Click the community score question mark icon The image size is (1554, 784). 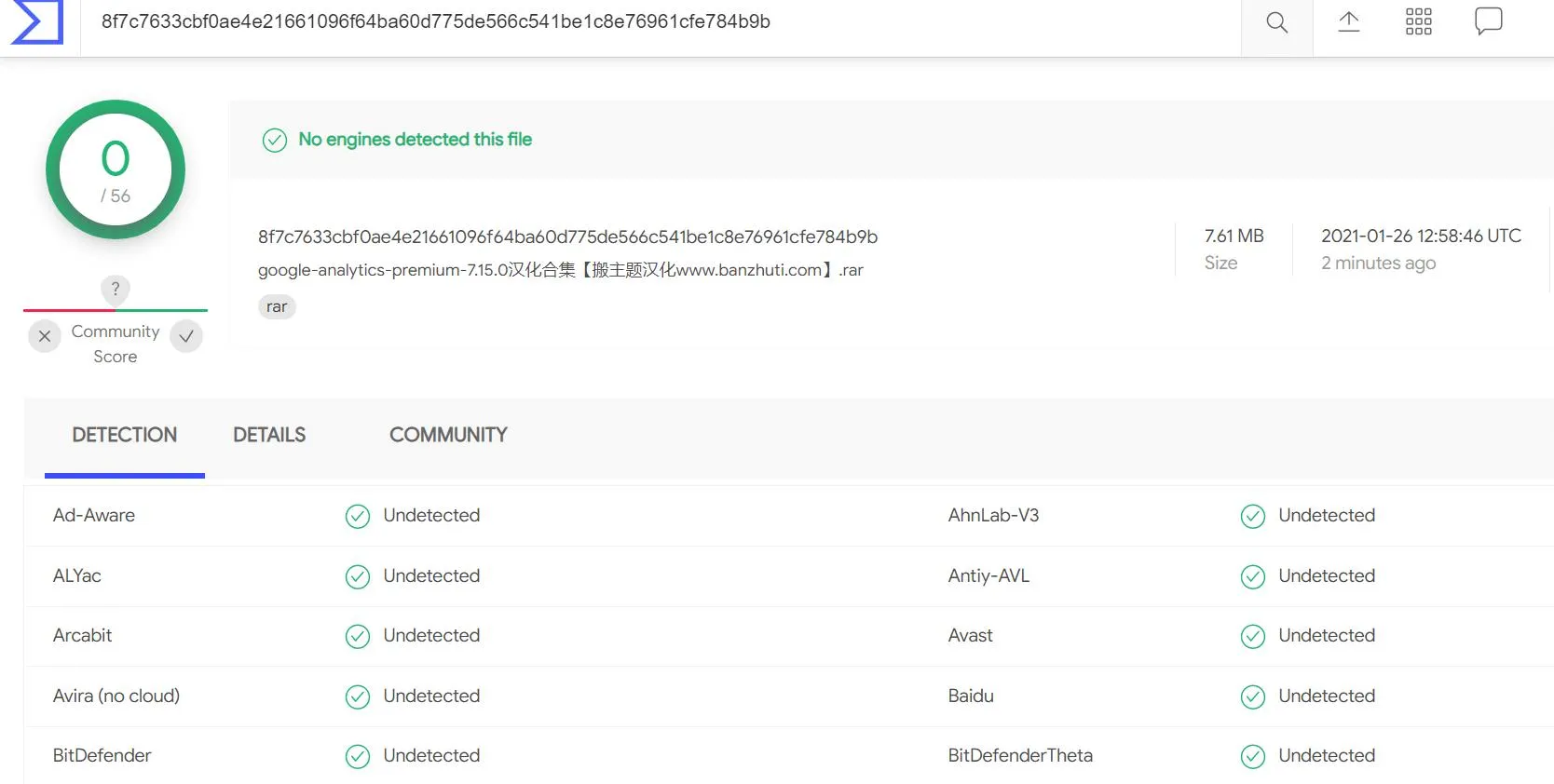coord(116,289)
